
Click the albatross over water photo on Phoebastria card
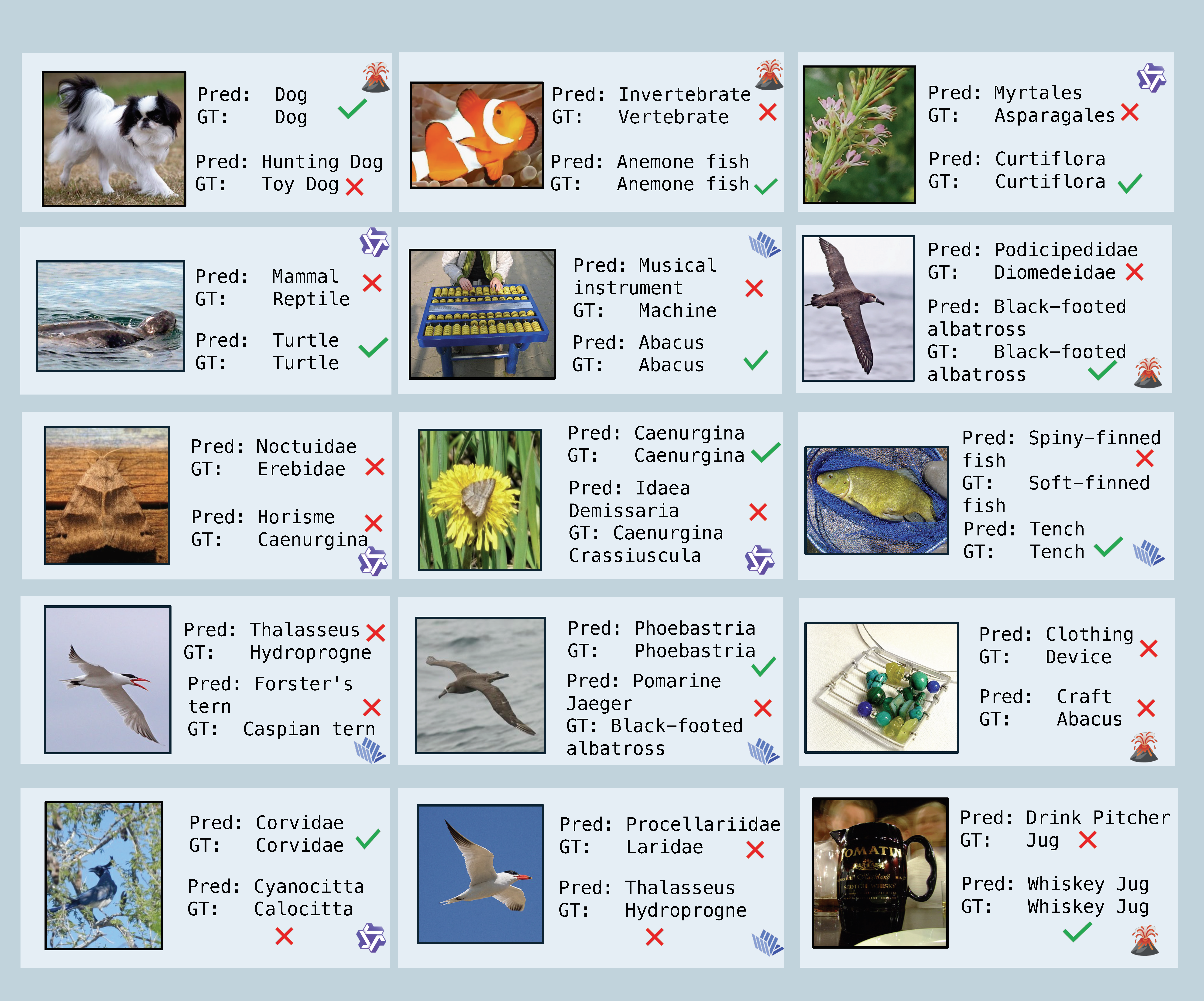tap(480, 685)
